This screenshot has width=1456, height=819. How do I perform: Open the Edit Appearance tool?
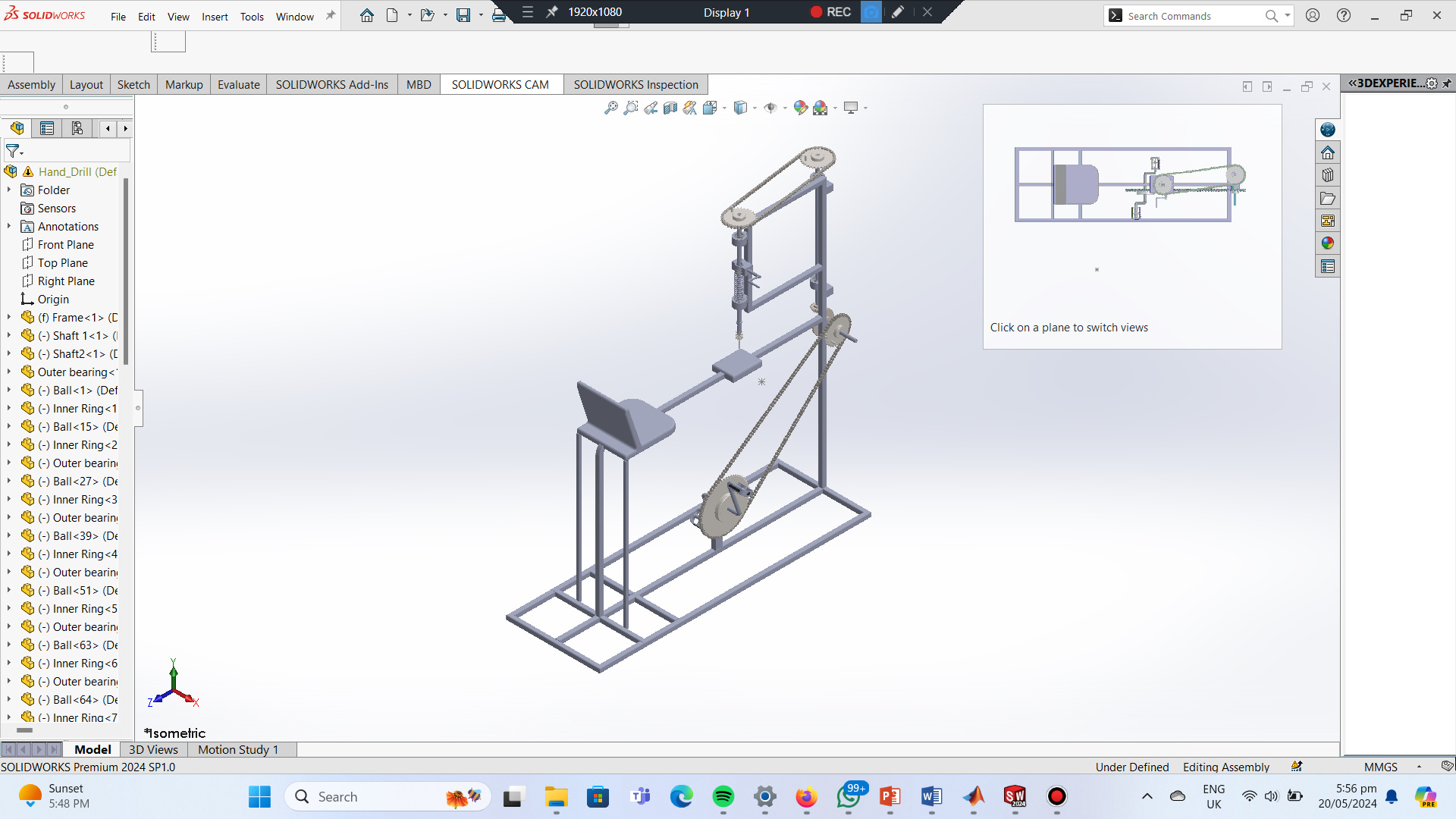coord(800,108)
